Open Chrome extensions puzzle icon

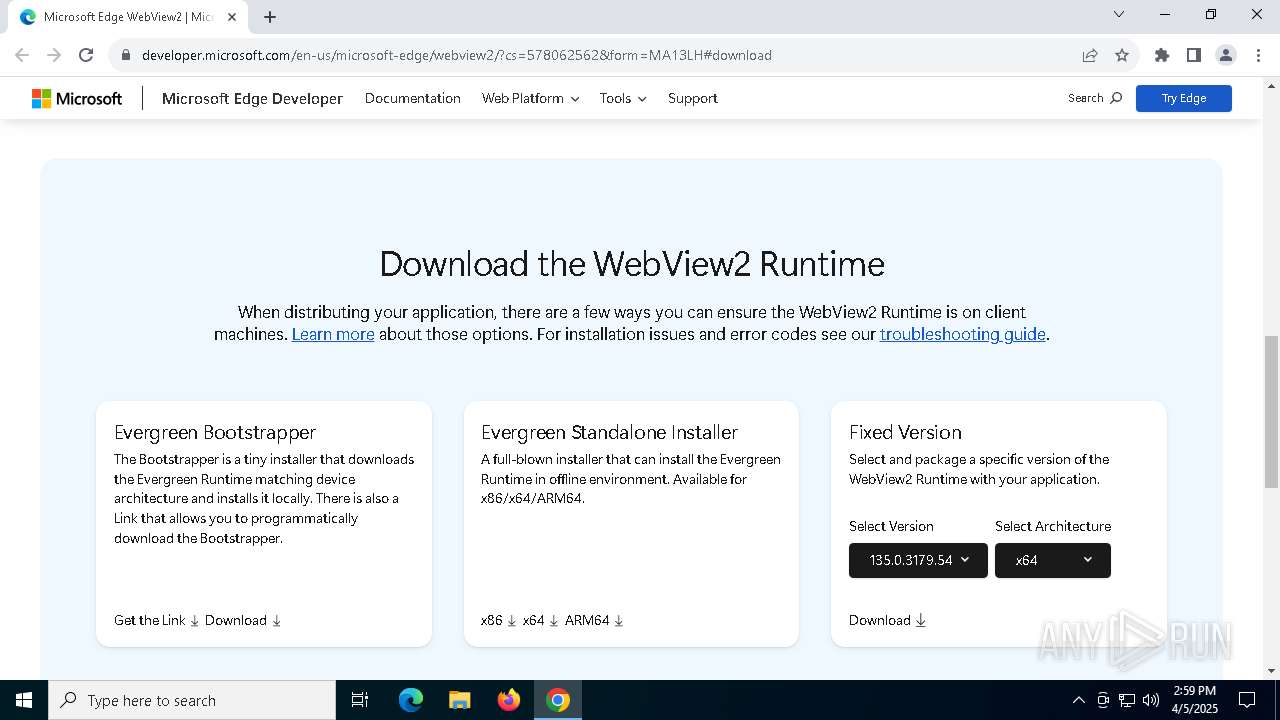[x=1161, y=55]
